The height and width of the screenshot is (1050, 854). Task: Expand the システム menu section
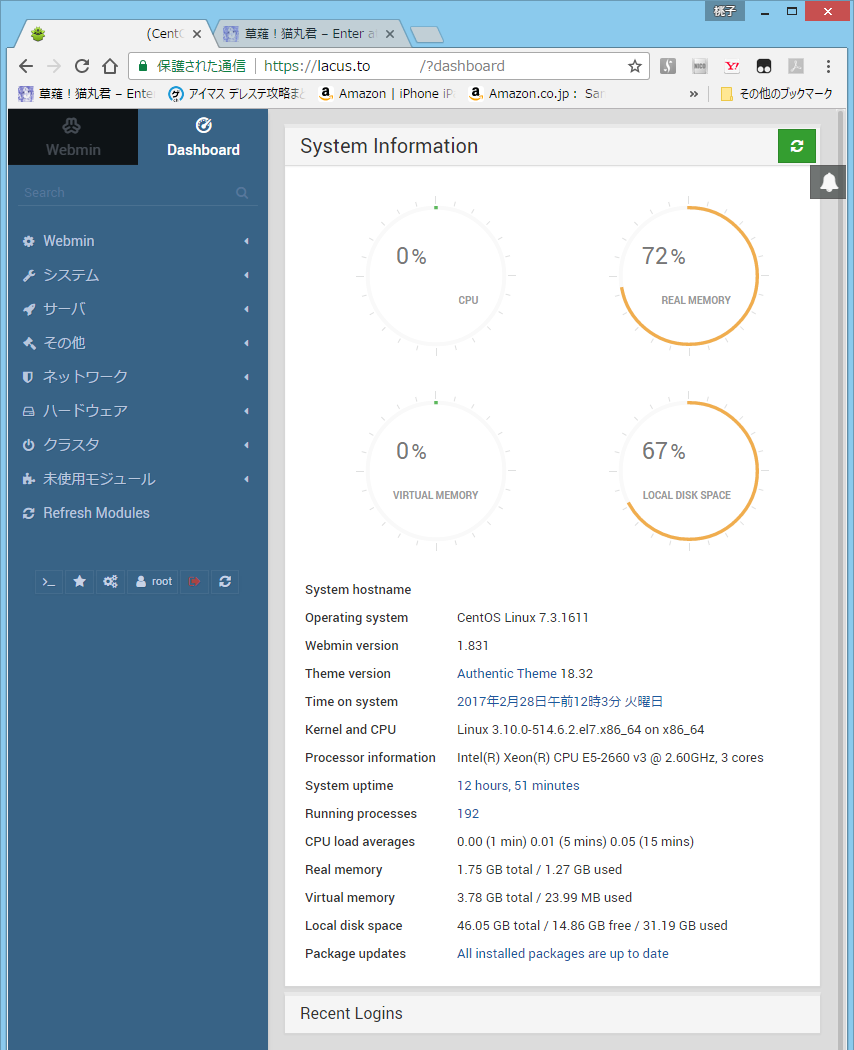coord(70,275)
